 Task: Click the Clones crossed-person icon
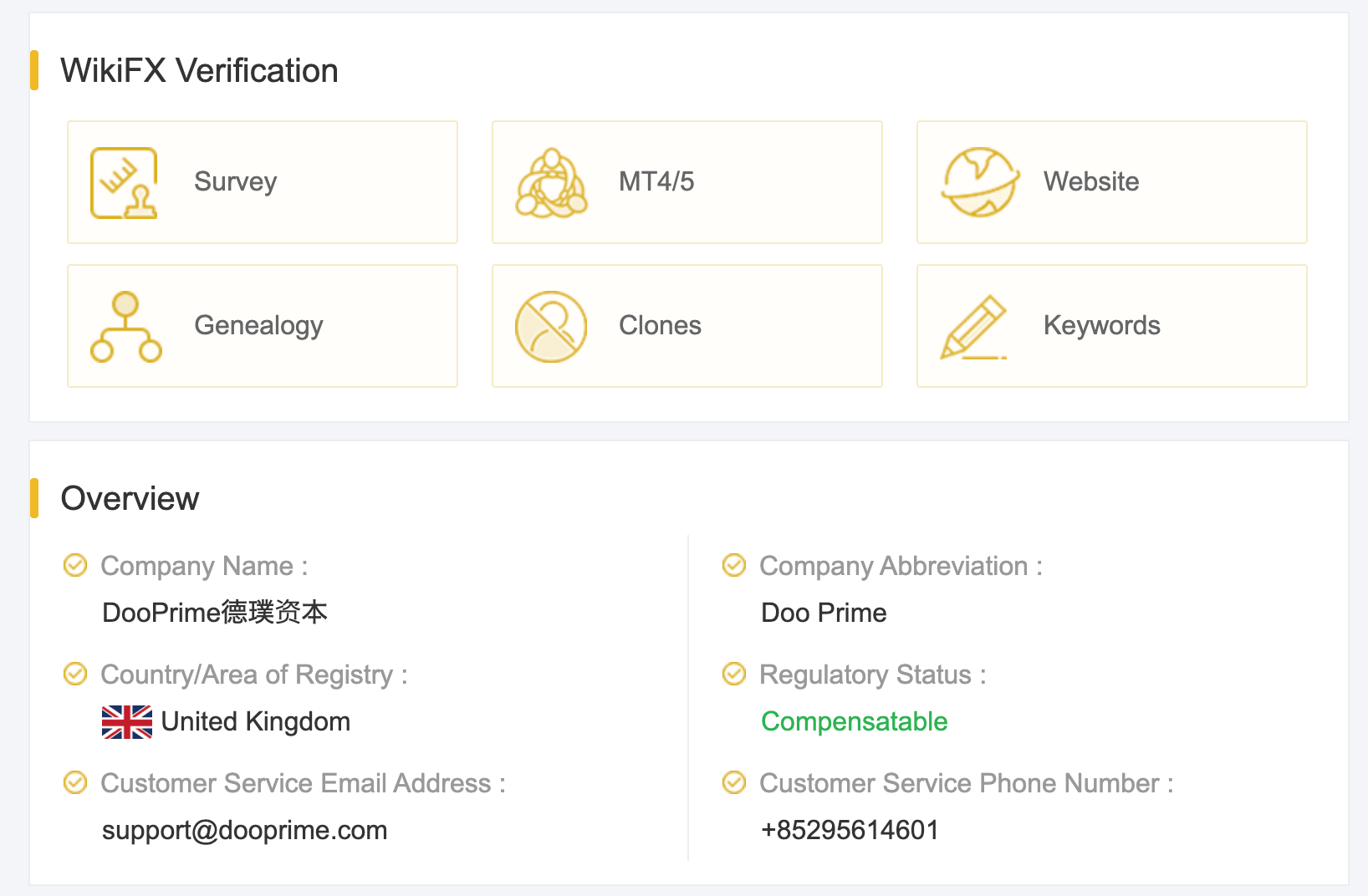(551, 327)
